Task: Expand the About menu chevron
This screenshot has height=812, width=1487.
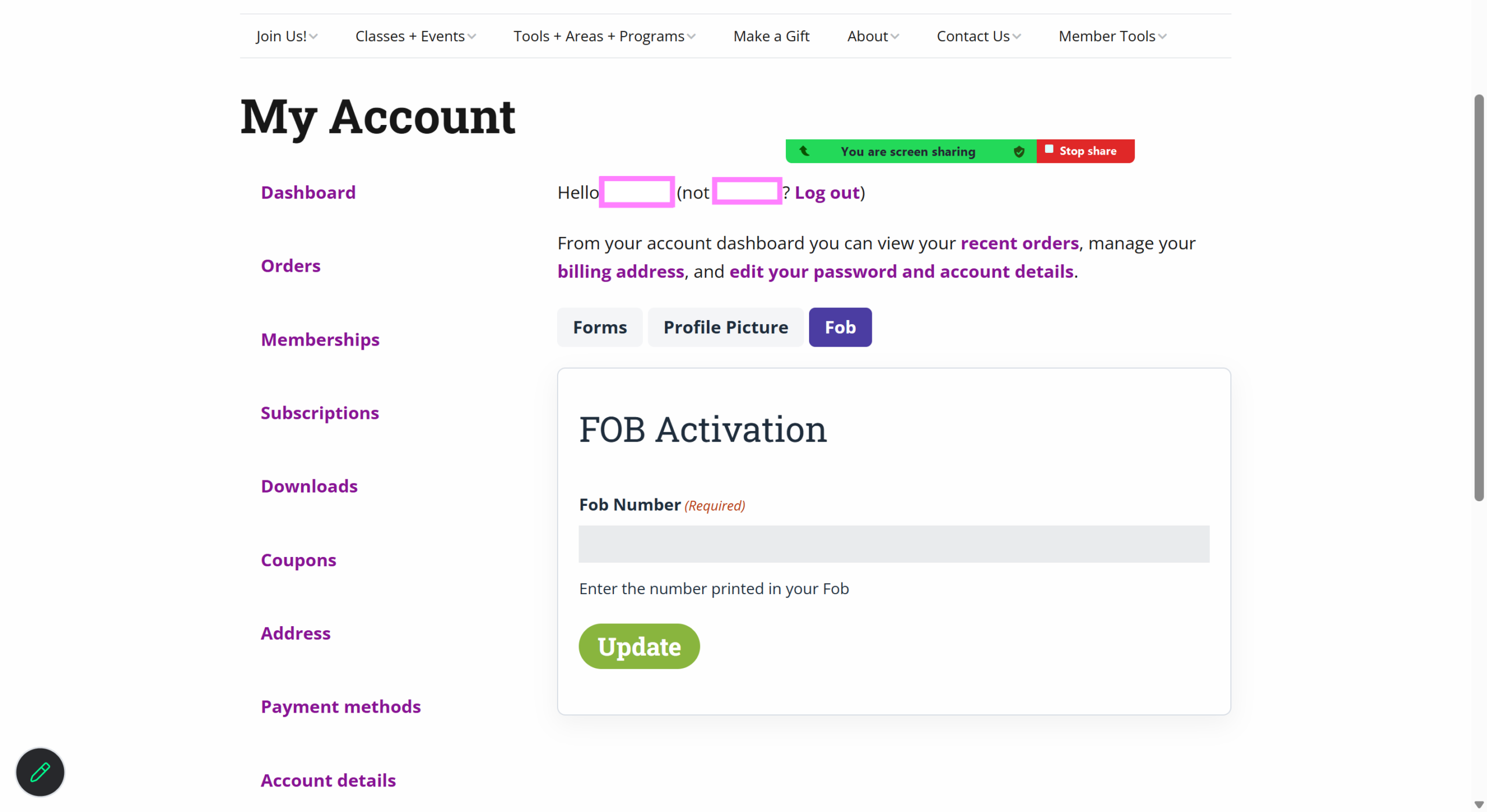Action: click(895, 37)
